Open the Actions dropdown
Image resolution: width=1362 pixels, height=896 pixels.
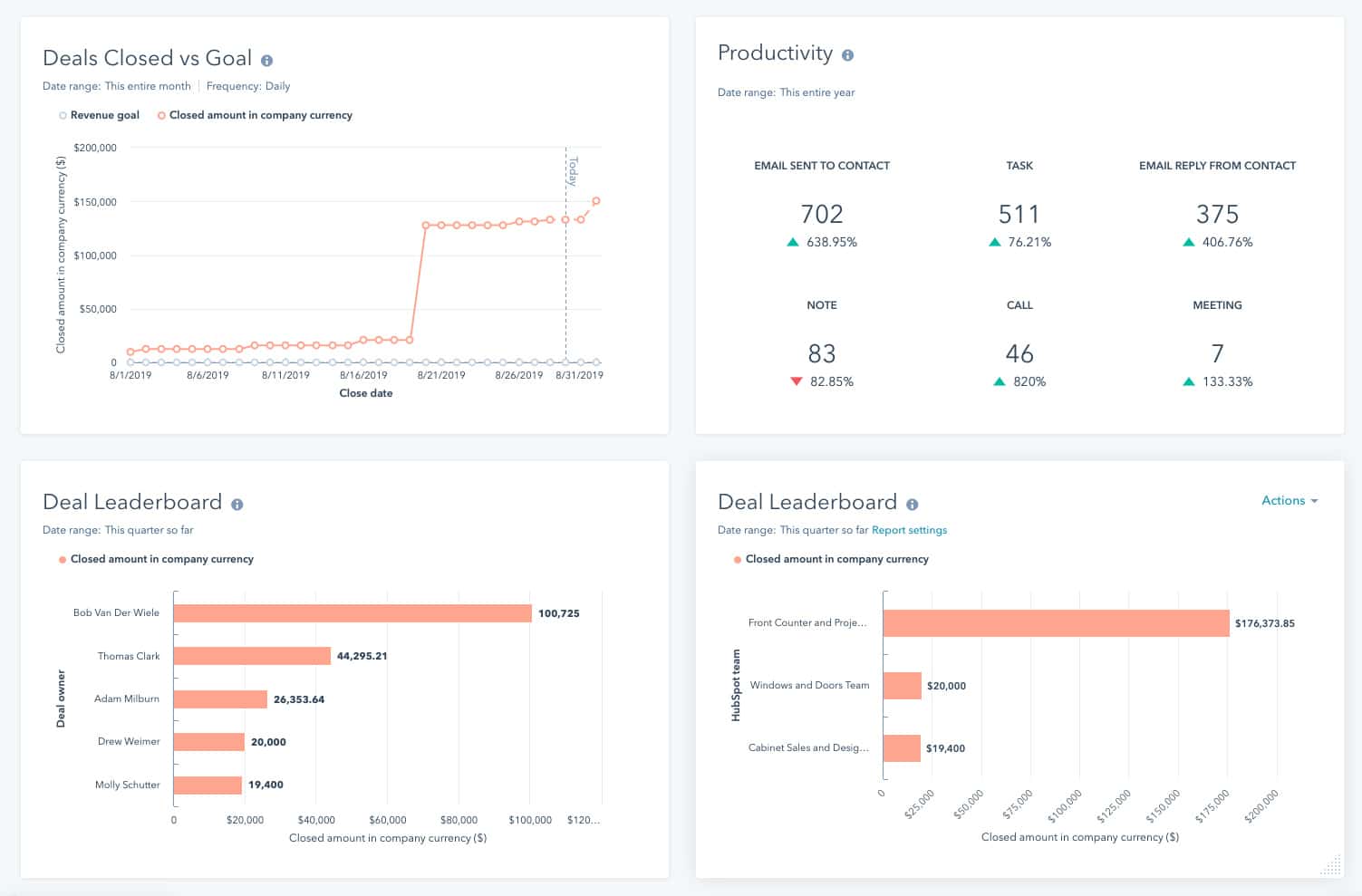[1289, 500]
